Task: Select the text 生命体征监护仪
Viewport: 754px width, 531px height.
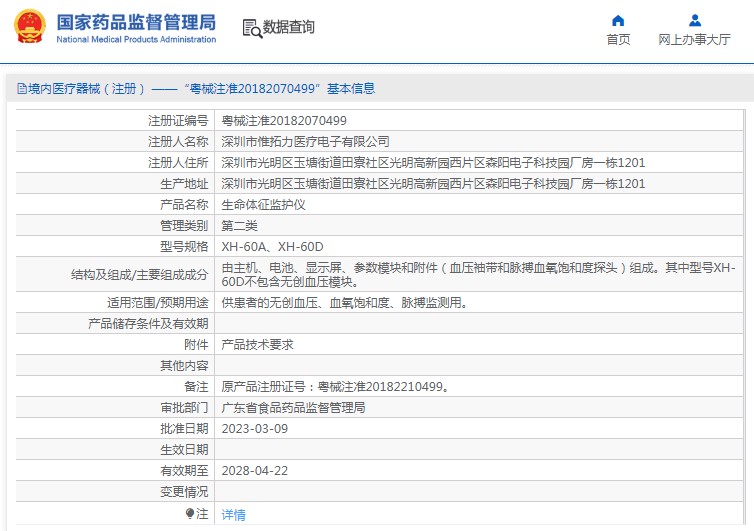Action: (263, 205)
